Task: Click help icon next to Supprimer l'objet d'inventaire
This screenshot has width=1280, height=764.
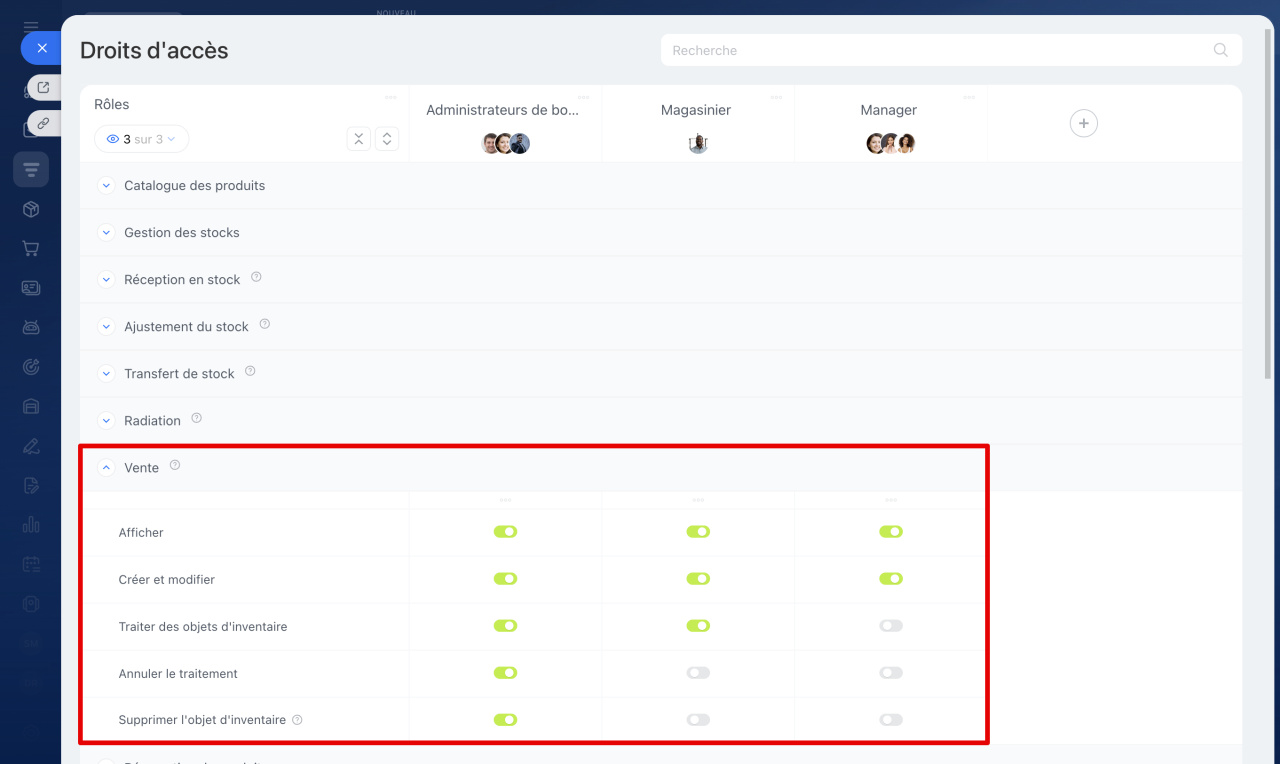Action: point(297,720)
